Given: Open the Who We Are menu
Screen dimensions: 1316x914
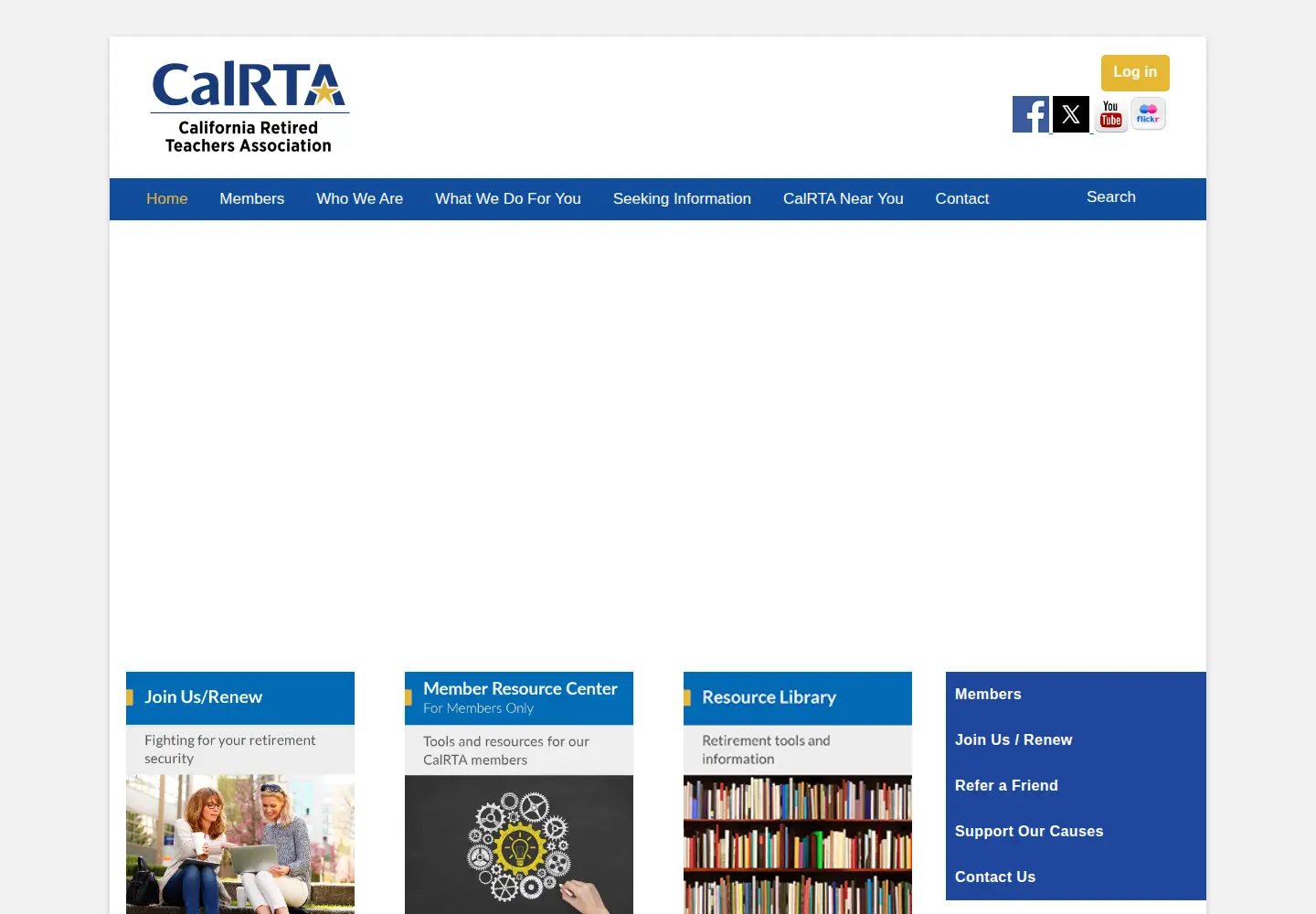Looking at the screenshot, I should (360, 199).
